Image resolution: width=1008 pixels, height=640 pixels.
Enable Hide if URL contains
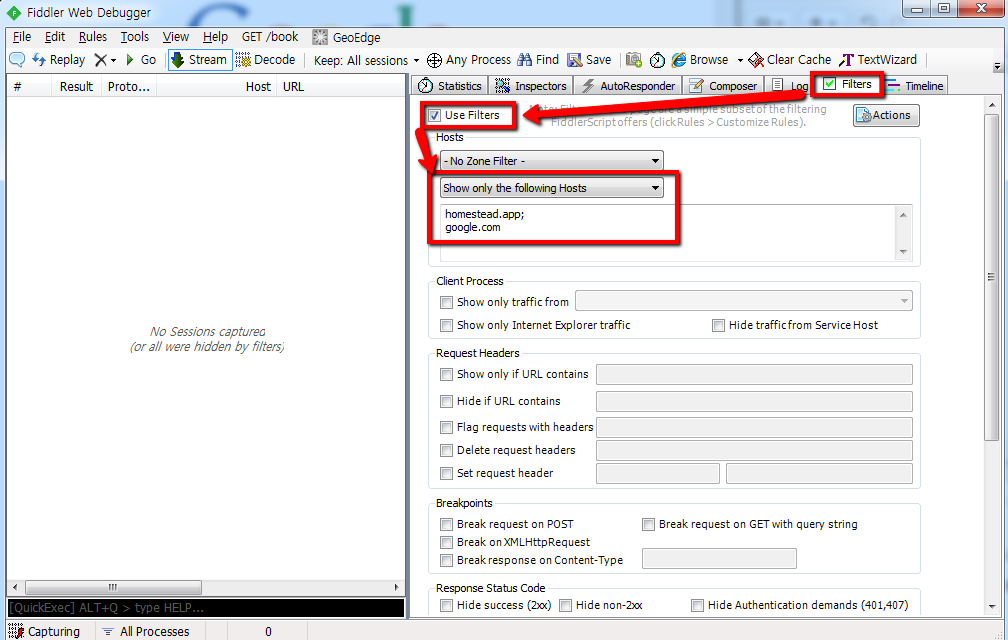click(446, 401)
